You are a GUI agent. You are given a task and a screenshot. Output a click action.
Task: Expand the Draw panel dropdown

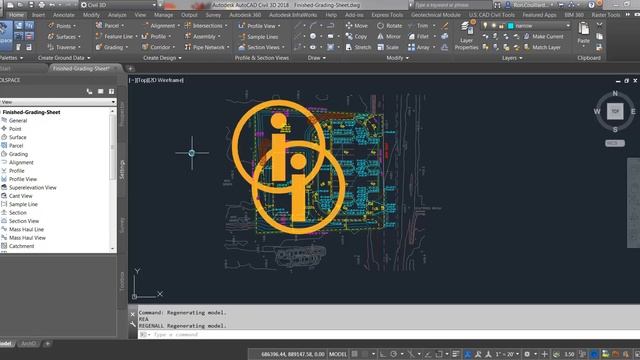317,58
